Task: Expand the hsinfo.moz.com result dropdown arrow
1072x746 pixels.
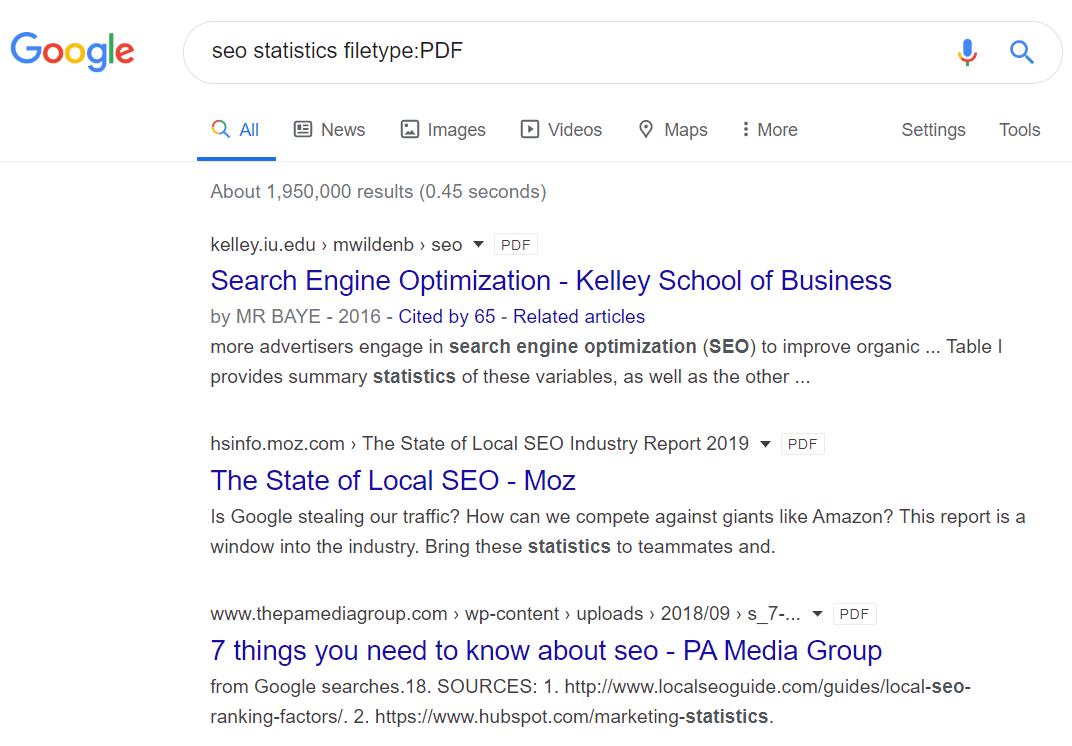Action: point(765,443)
